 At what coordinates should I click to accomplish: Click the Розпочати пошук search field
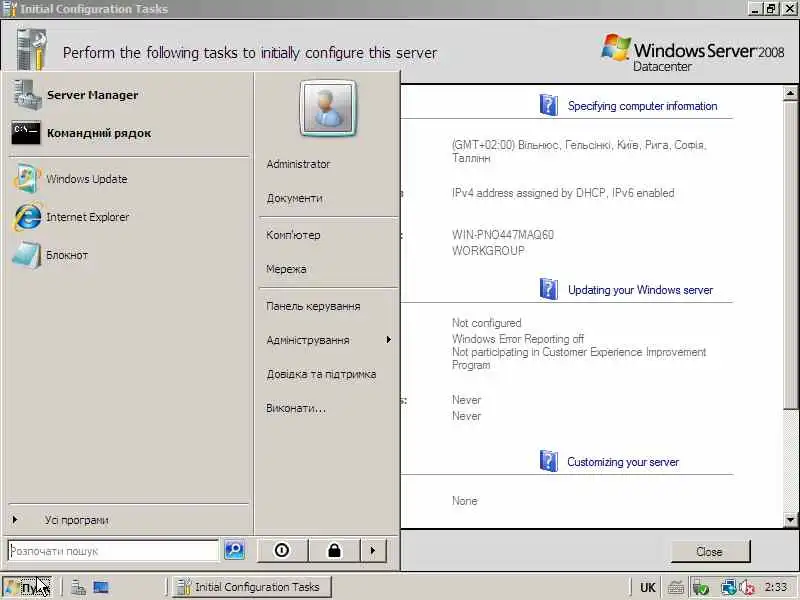click(113, 551)
